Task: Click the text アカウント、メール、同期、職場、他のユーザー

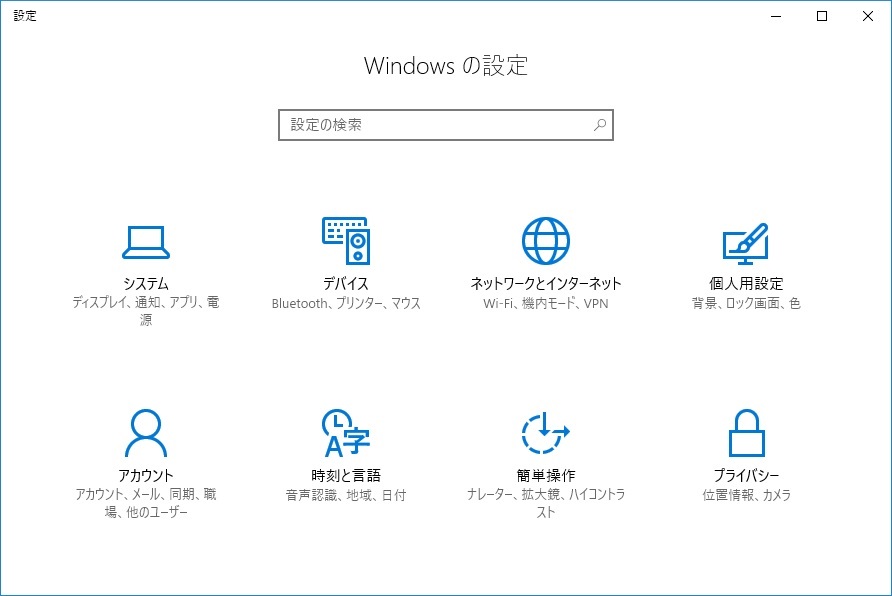Action: pos(146,503)
